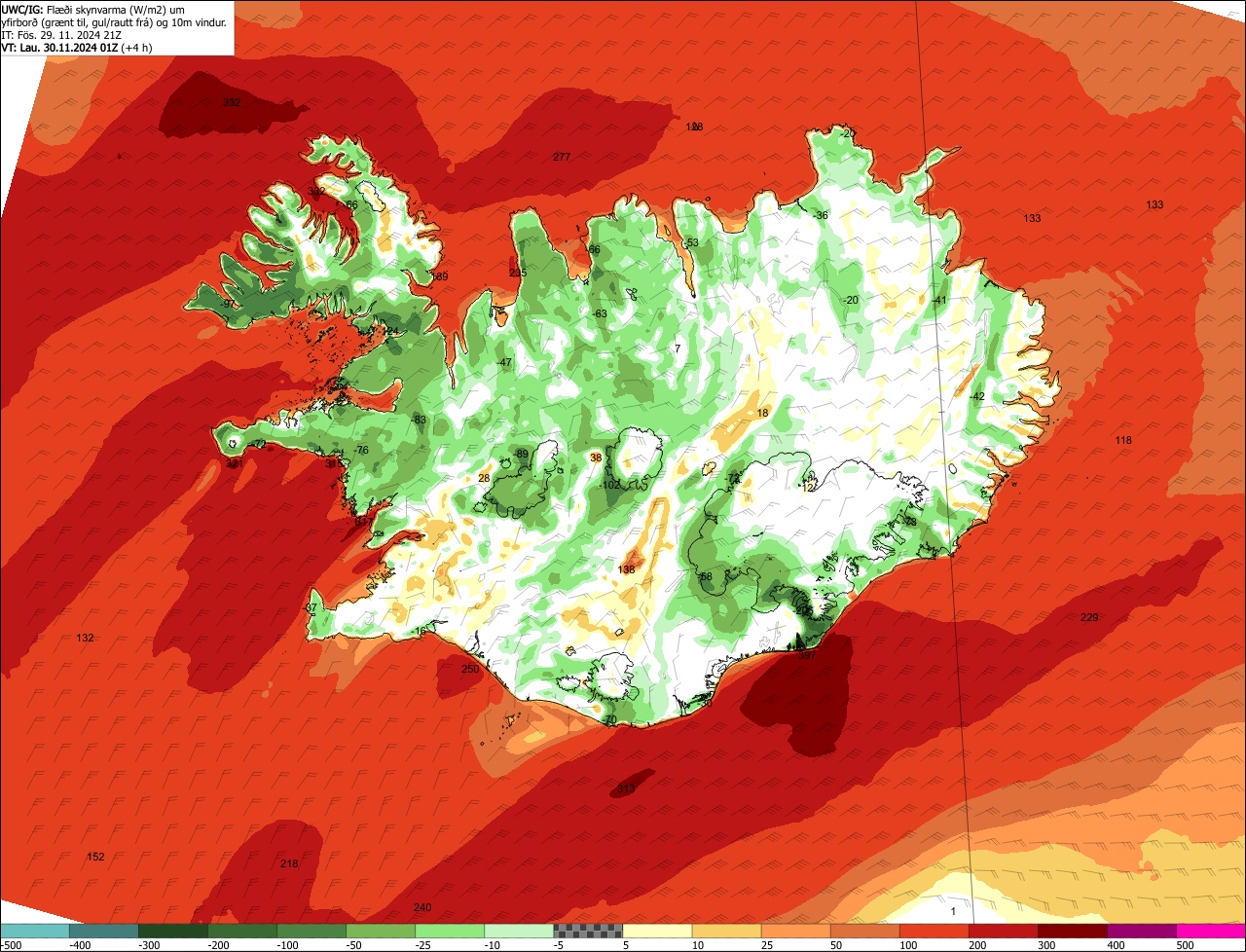Click the 189 value near the Westfjords

click(440, 276)
